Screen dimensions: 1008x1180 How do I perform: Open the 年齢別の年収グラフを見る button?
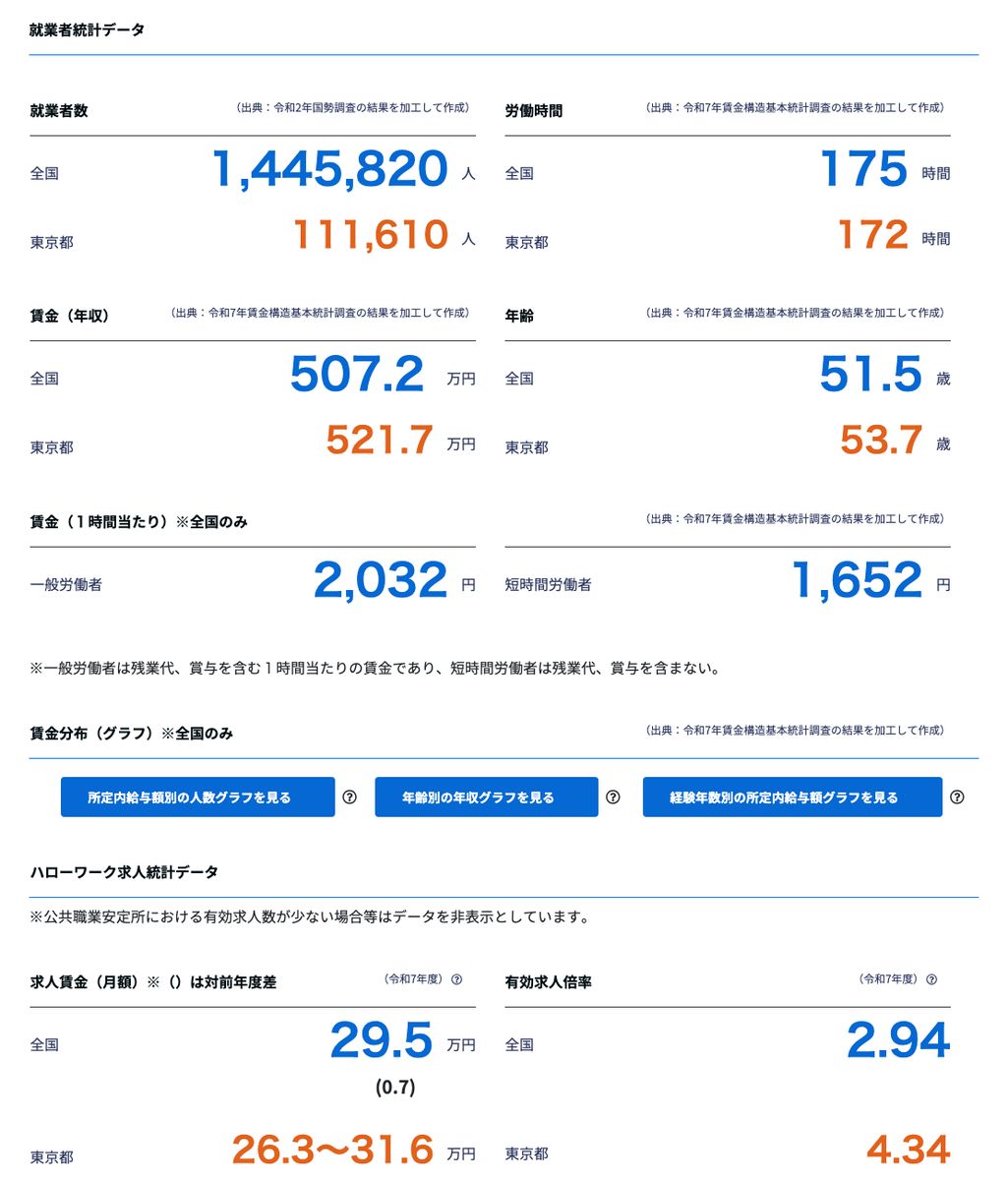[x=486, y=797]
